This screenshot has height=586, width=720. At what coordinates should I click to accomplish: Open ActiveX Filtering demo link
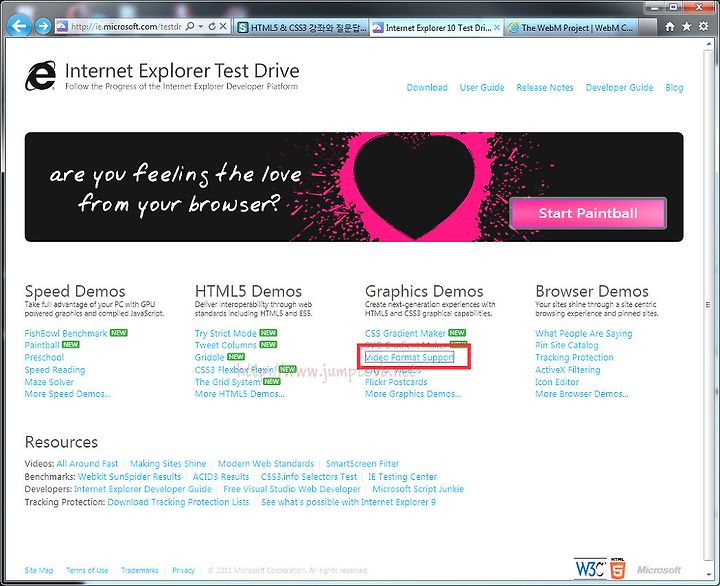568,370
